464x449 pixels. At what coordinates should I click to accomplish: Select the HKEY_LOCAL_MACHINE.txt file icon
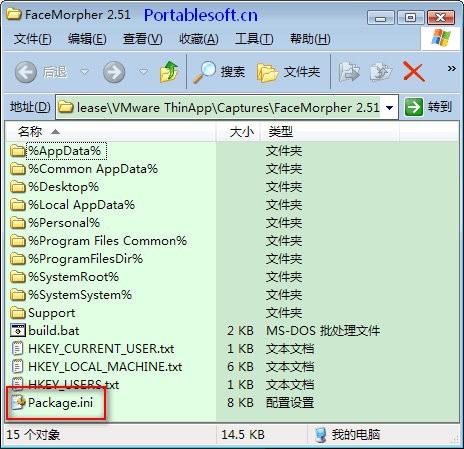(x=18, y=367)
